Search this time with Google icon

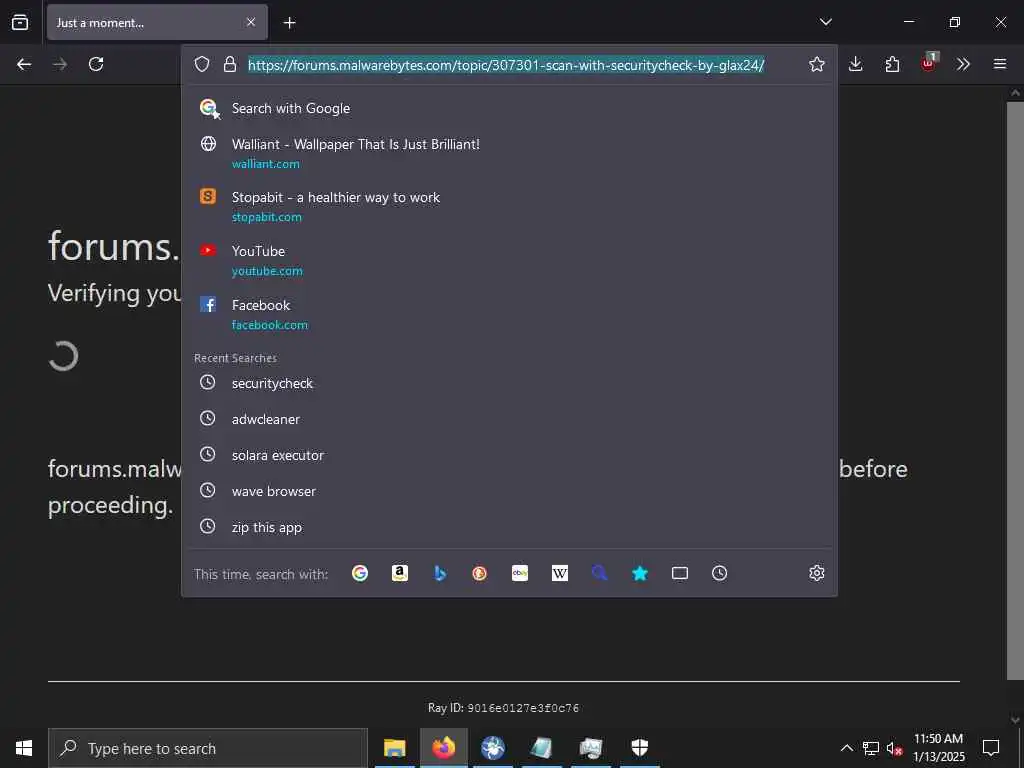[360, 573]
